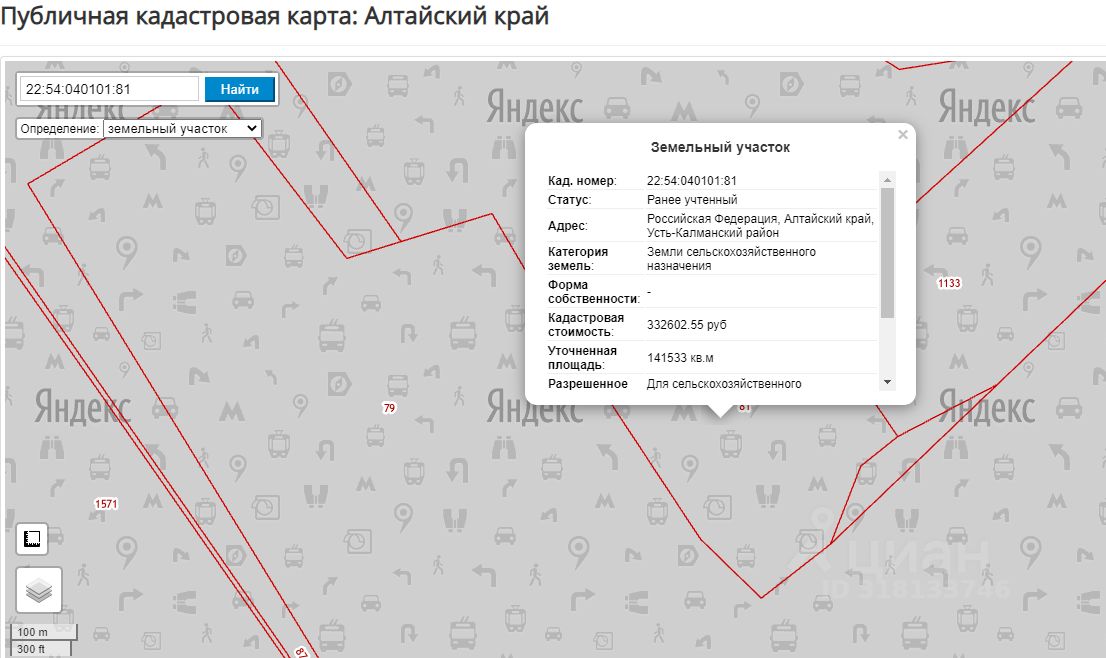The image size is (1106, 658).
Task: Click the 100 m map scale indicator
Action: pyautogui.click(x=43, y=632)
